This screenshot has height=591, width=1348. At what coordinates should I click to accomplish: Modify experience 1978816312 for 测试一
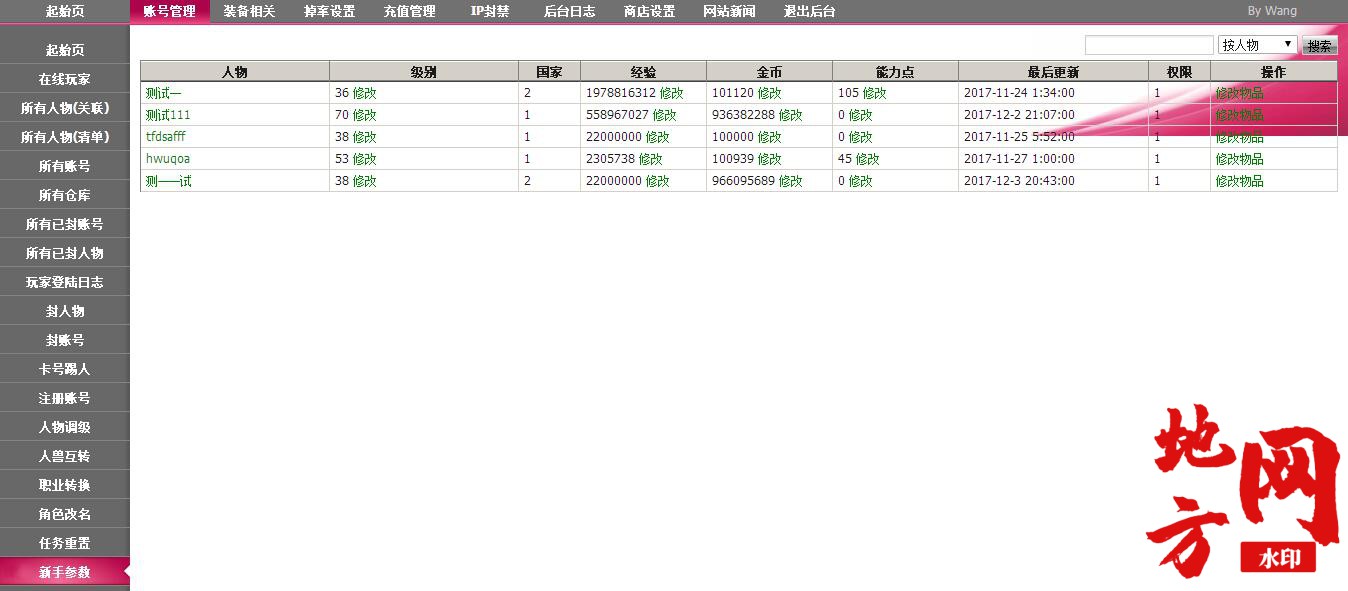point(672,93)
